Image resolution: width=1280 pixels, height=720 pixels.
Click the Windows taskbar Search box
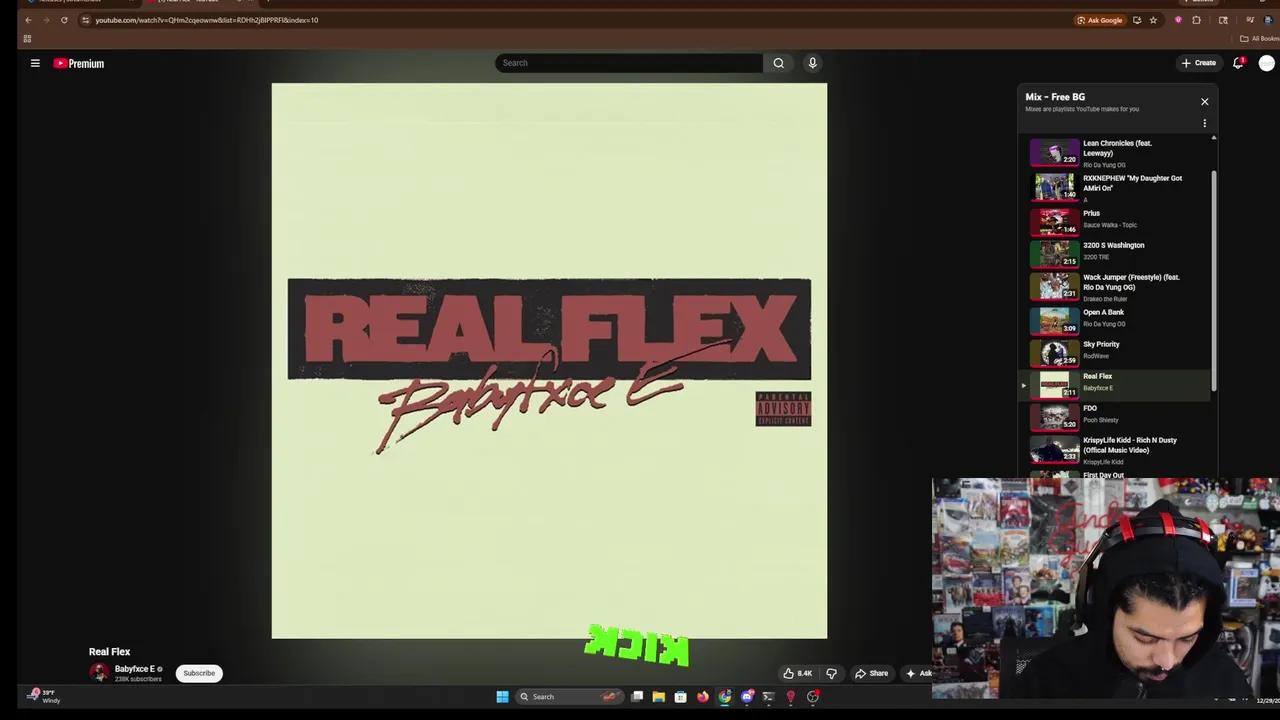[570, 697]
